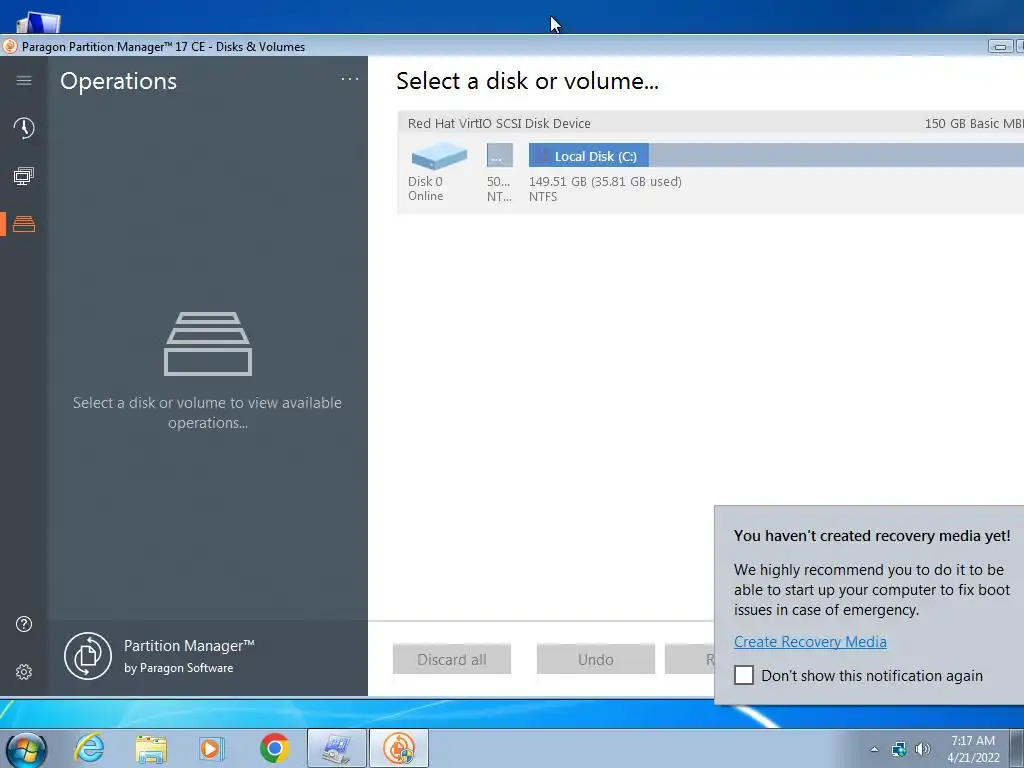Select the Disks & Volumes sidebar icon

coord(24,224)
